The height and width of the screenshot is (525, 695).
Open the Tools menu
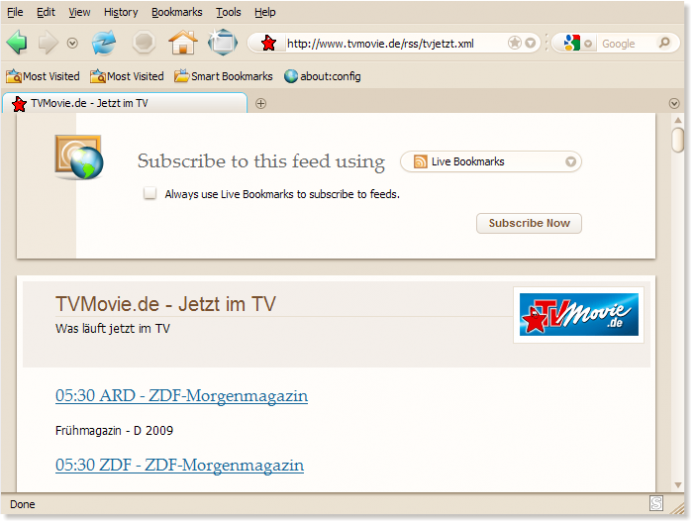click(229, 12)
